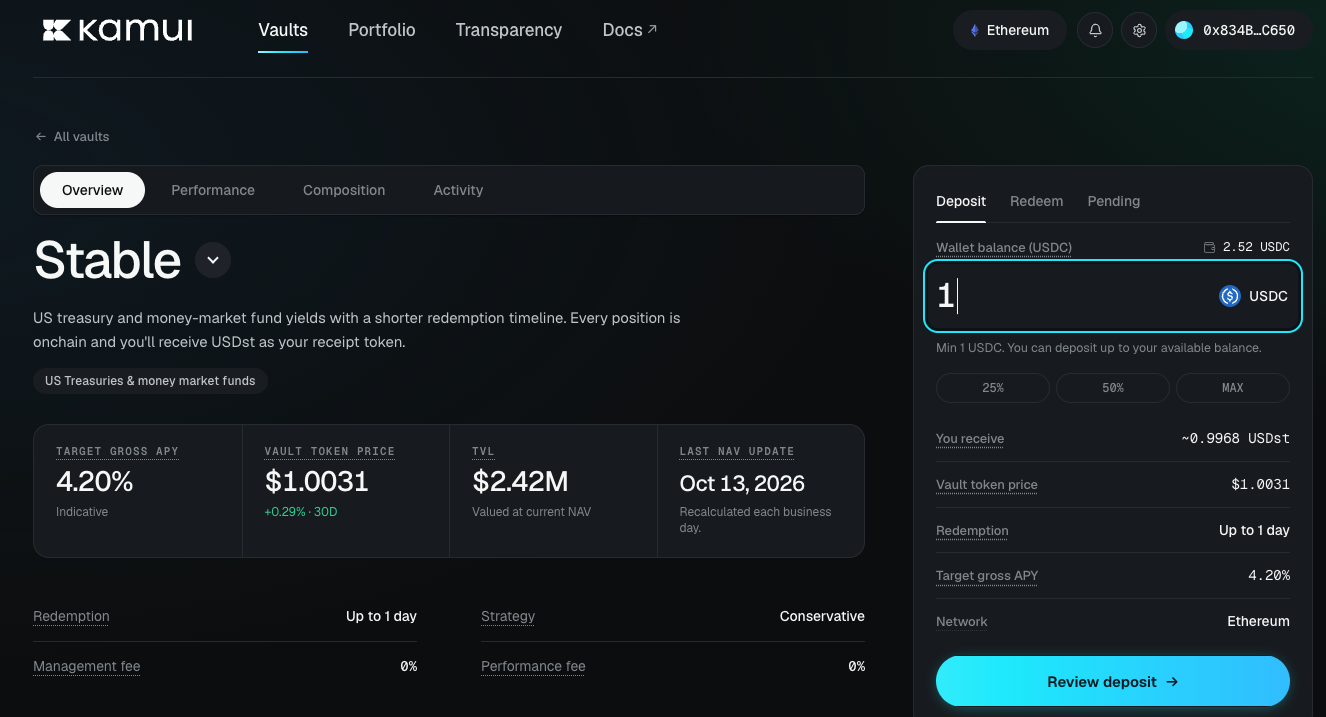Click the USDC coin icon
This screenshot has width=1326, height=717.
(1230, 296)
